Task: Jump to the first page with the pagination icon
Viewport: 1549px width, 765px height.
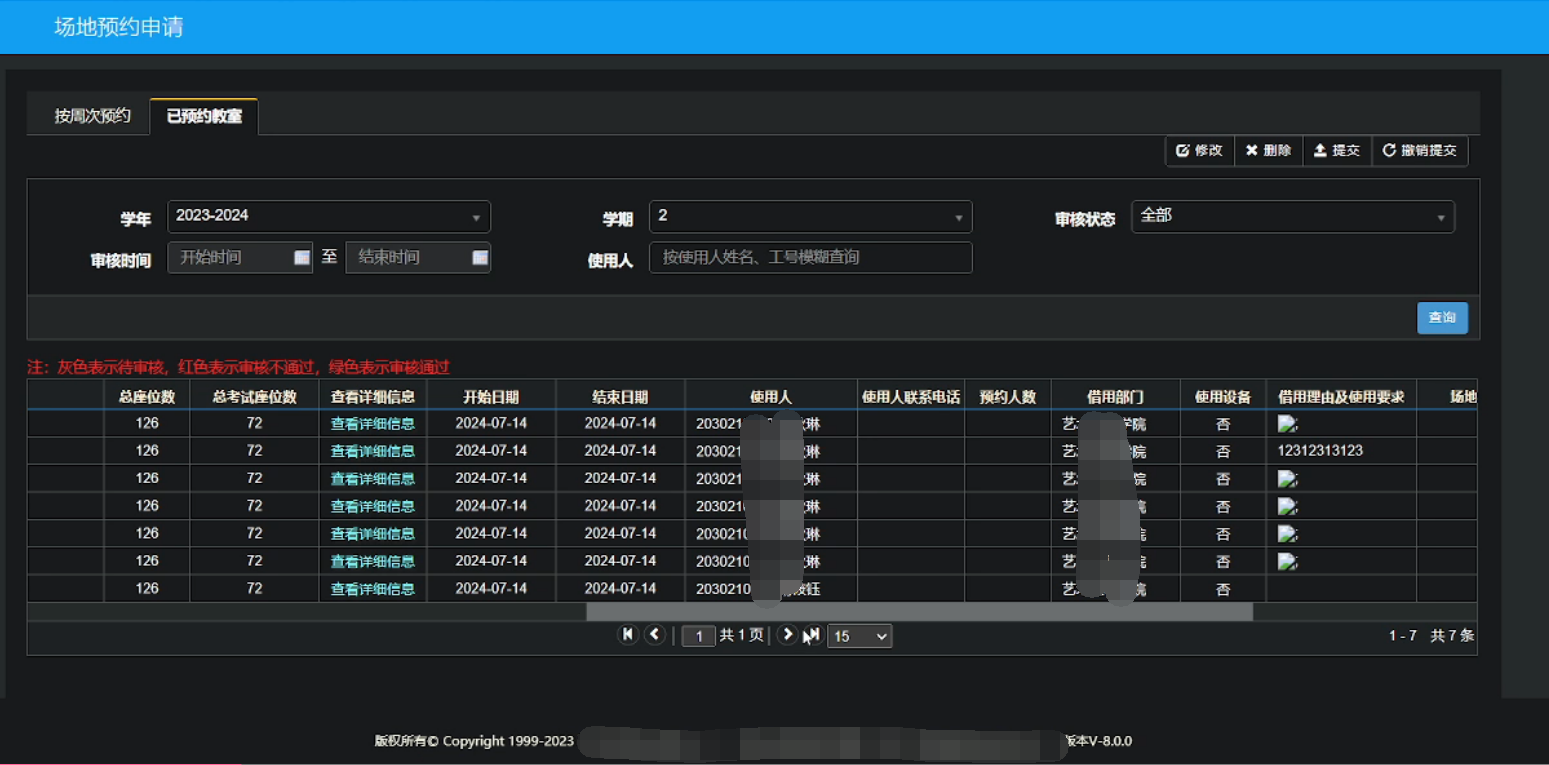Action: coord(628,635)
